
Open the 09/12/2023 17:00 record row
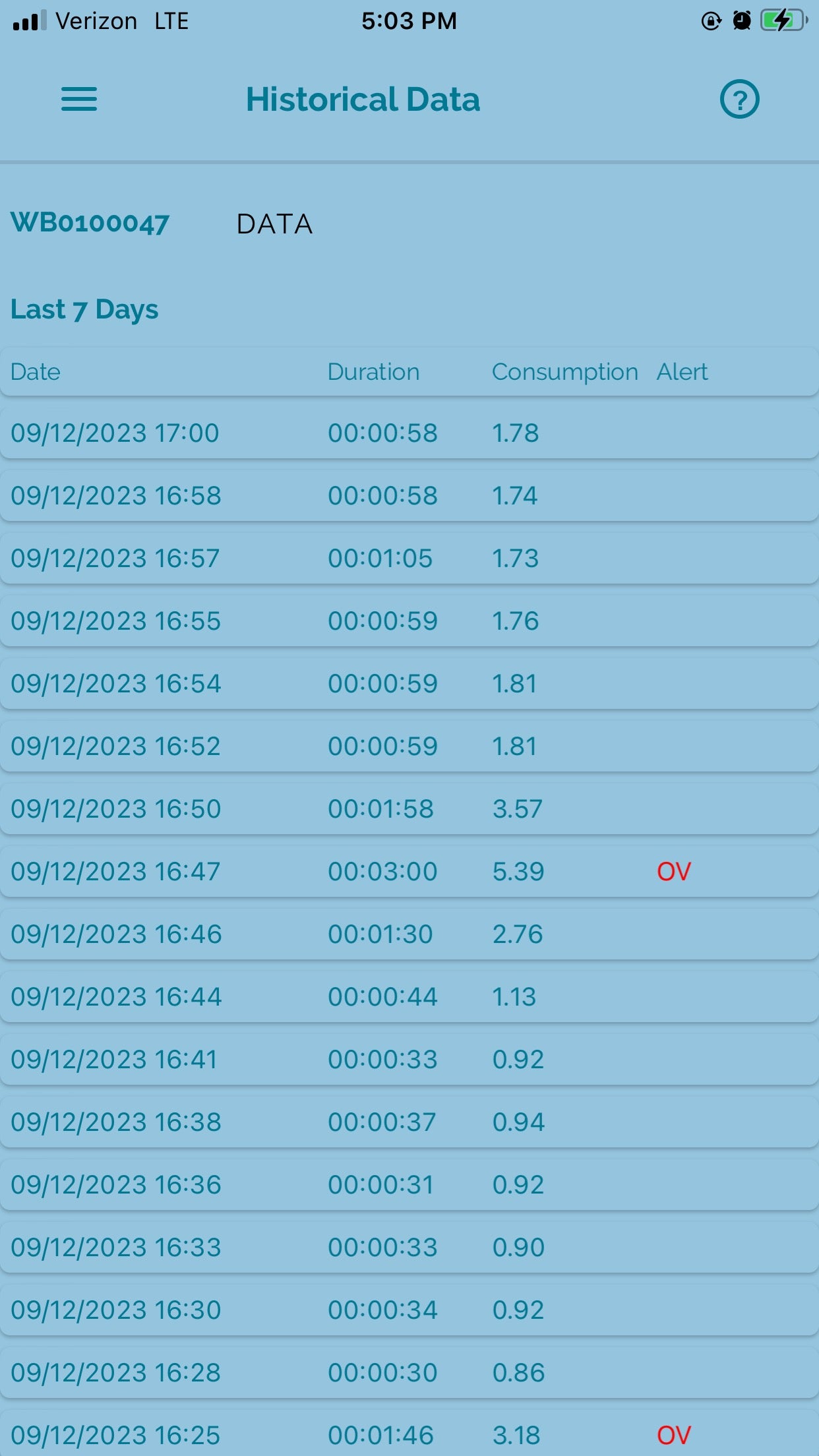[x=409, y=433]
